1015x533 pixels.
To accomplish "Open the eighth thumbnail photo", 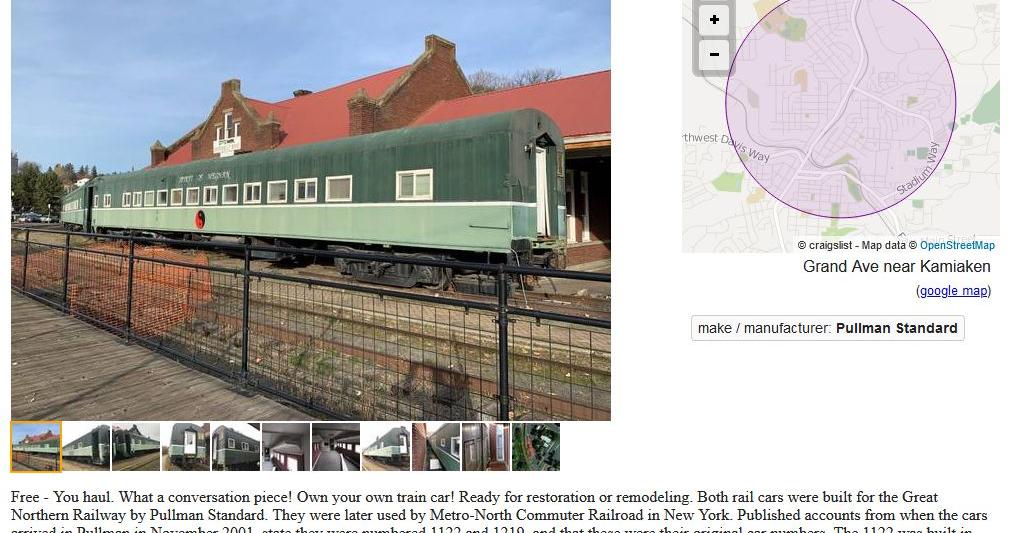I will (x=386, y=447).
